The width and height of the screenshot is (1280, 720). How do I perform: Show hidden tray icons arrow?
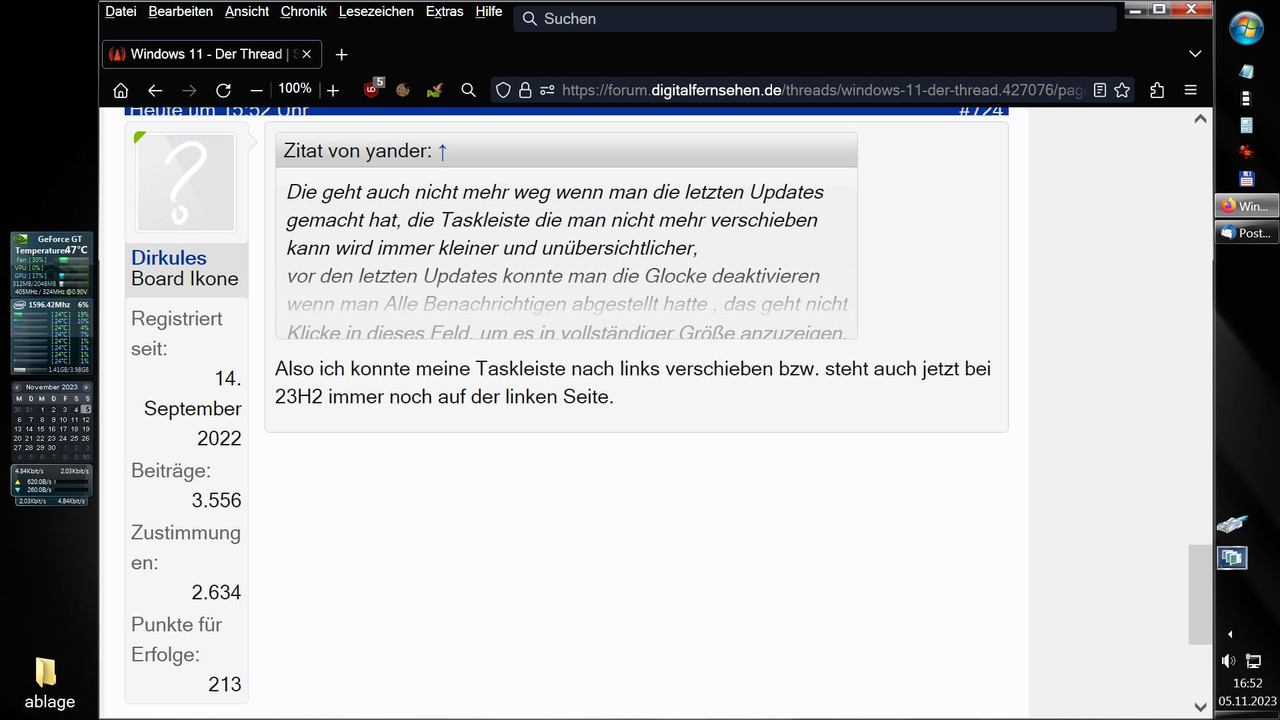pos(1230,634)
